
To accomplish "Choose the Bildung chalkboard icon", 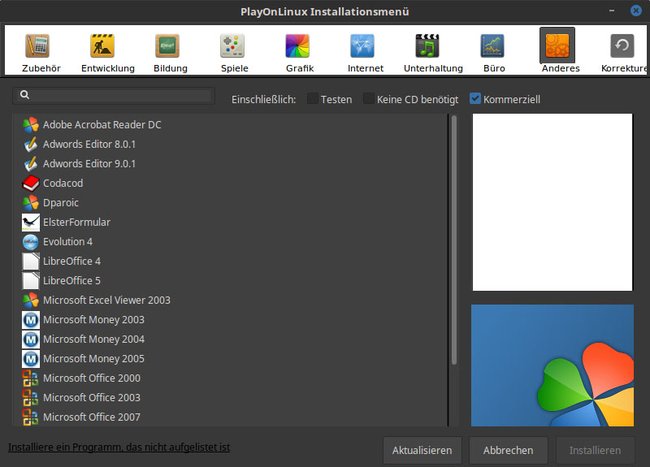I will (167, 46).
